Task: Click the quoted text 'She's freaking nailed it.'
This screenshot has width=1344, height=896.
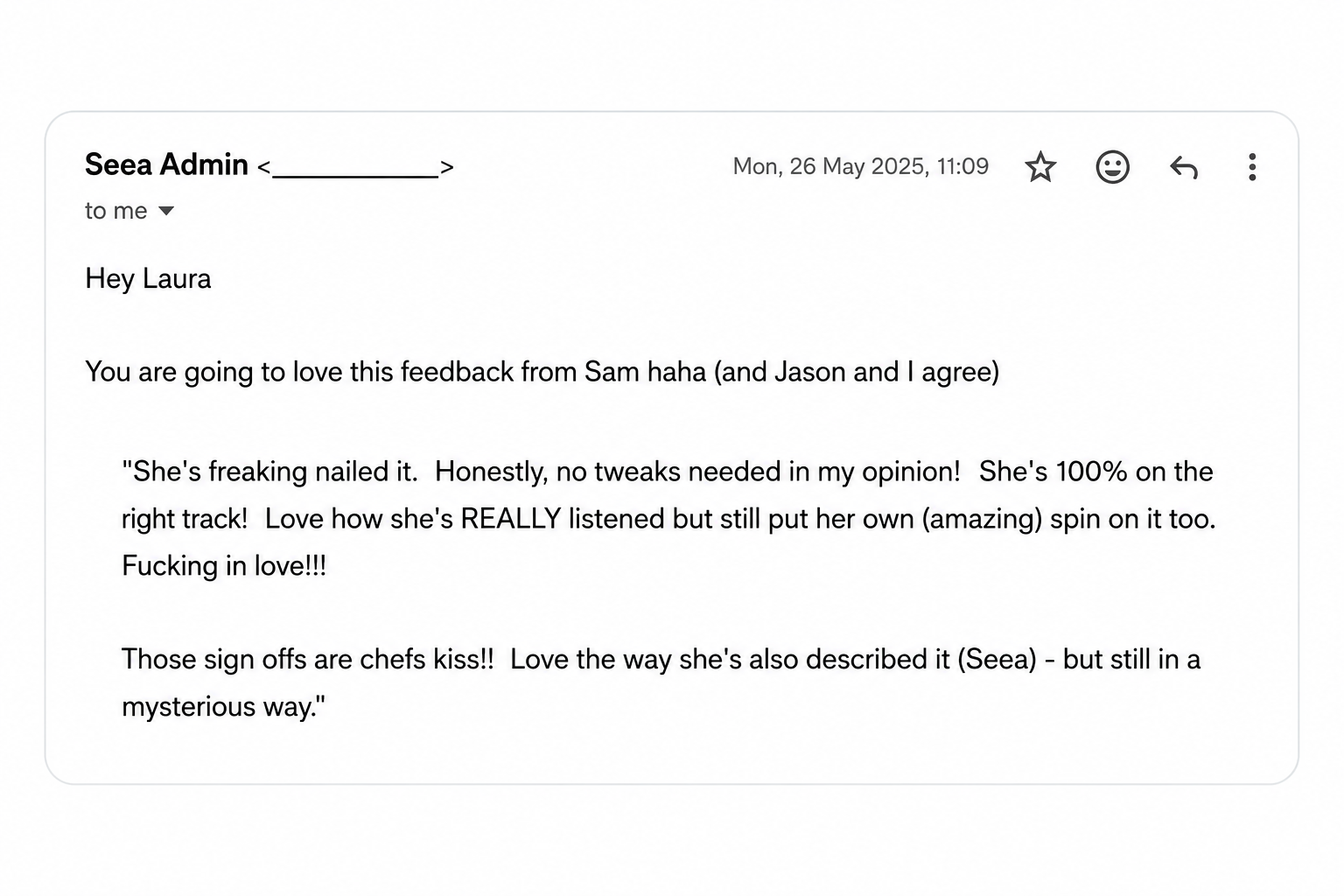Action: (x=269, y=472)
